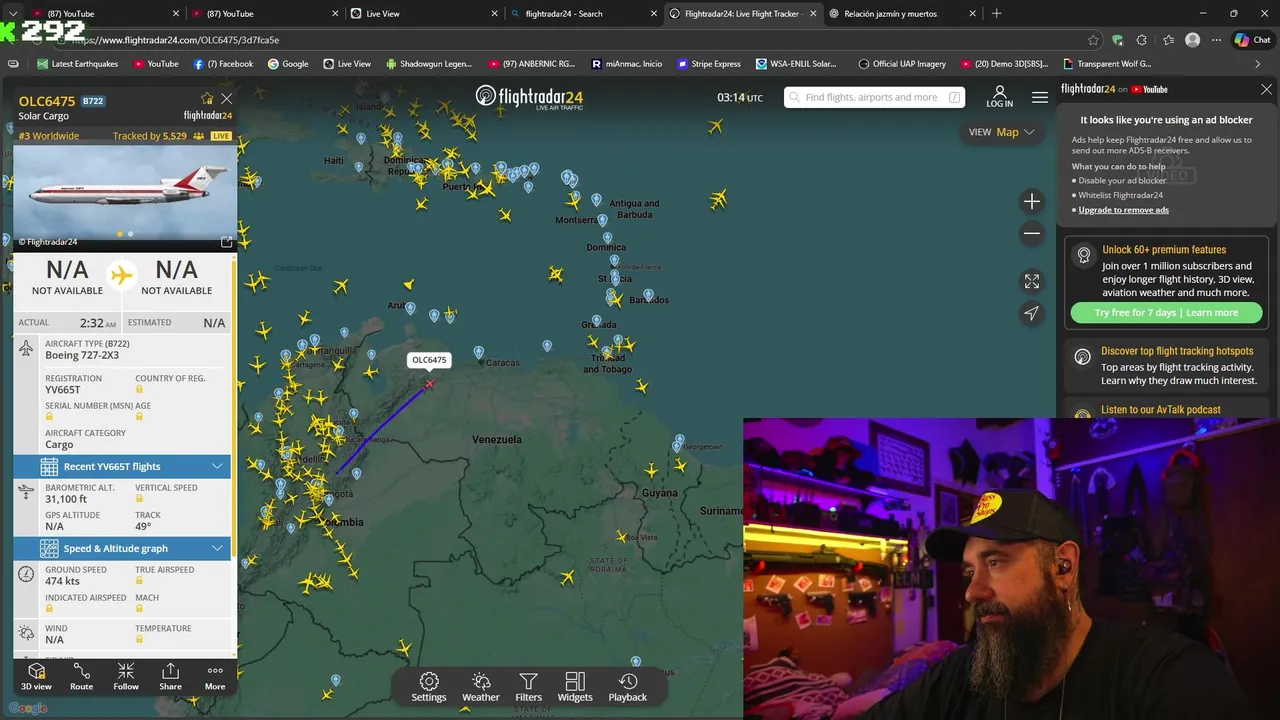This screenshot has width=1280, height=720.
Task: Open the VIEW Map dropdown
Action: [1003, 132]
